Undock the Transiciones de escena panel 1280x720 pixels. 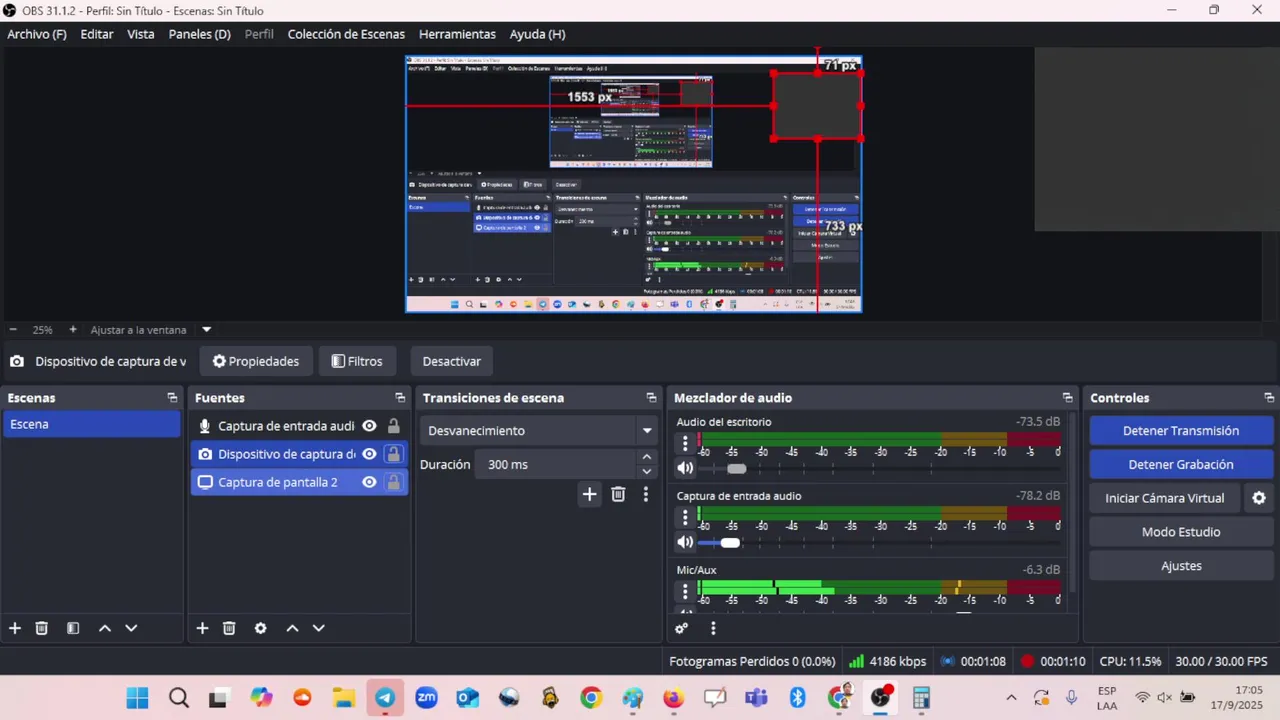tap(651, 398)
